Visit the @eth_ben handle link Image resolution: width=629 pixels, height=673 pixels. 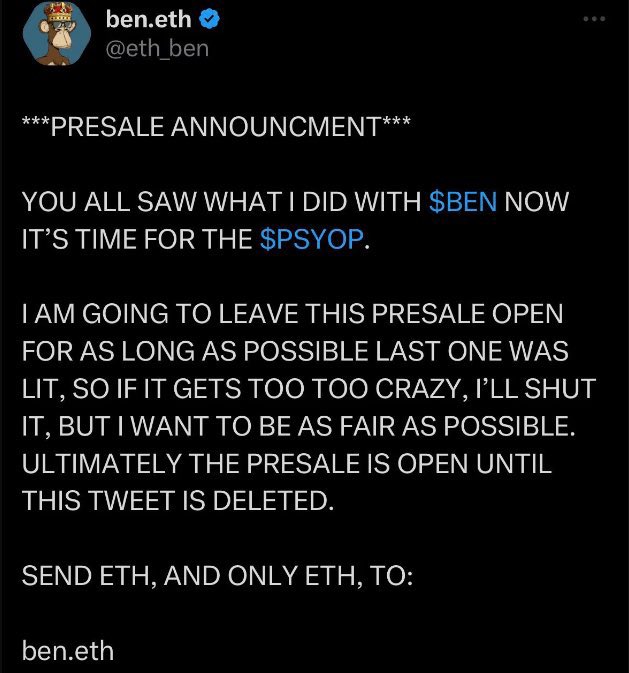coord(157,49)
